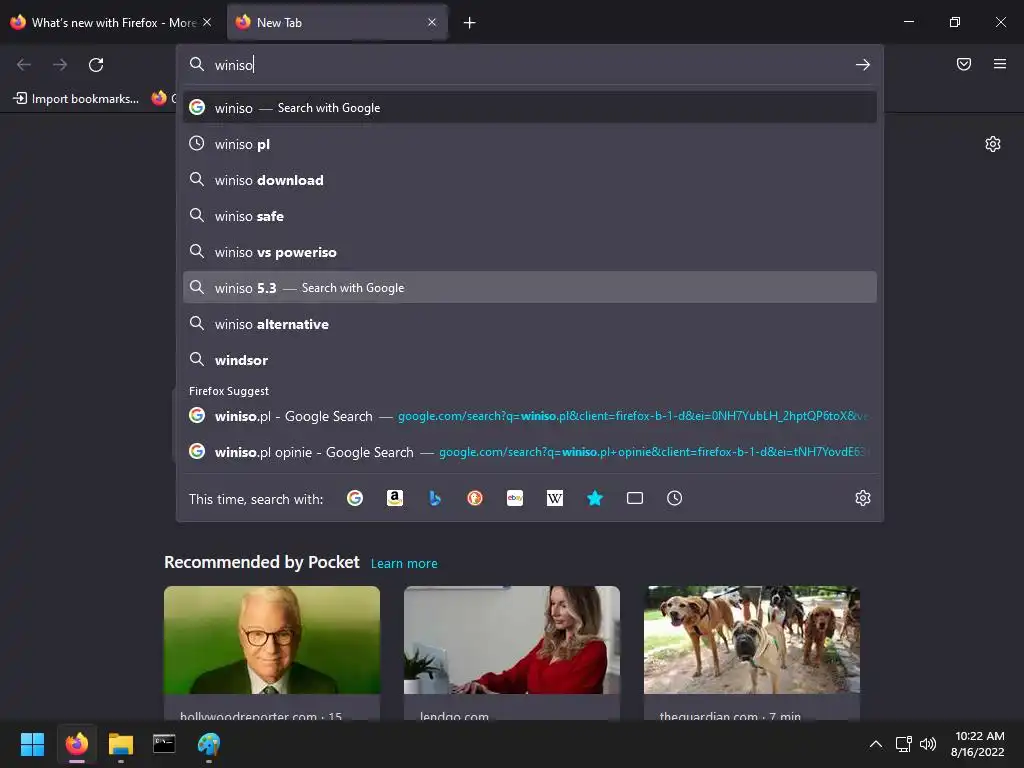Open the hollywoodreporter.com Pocket story thumbnail
Image resolution: width=1024 pixels, height=768 pixels.
point(272,640)
